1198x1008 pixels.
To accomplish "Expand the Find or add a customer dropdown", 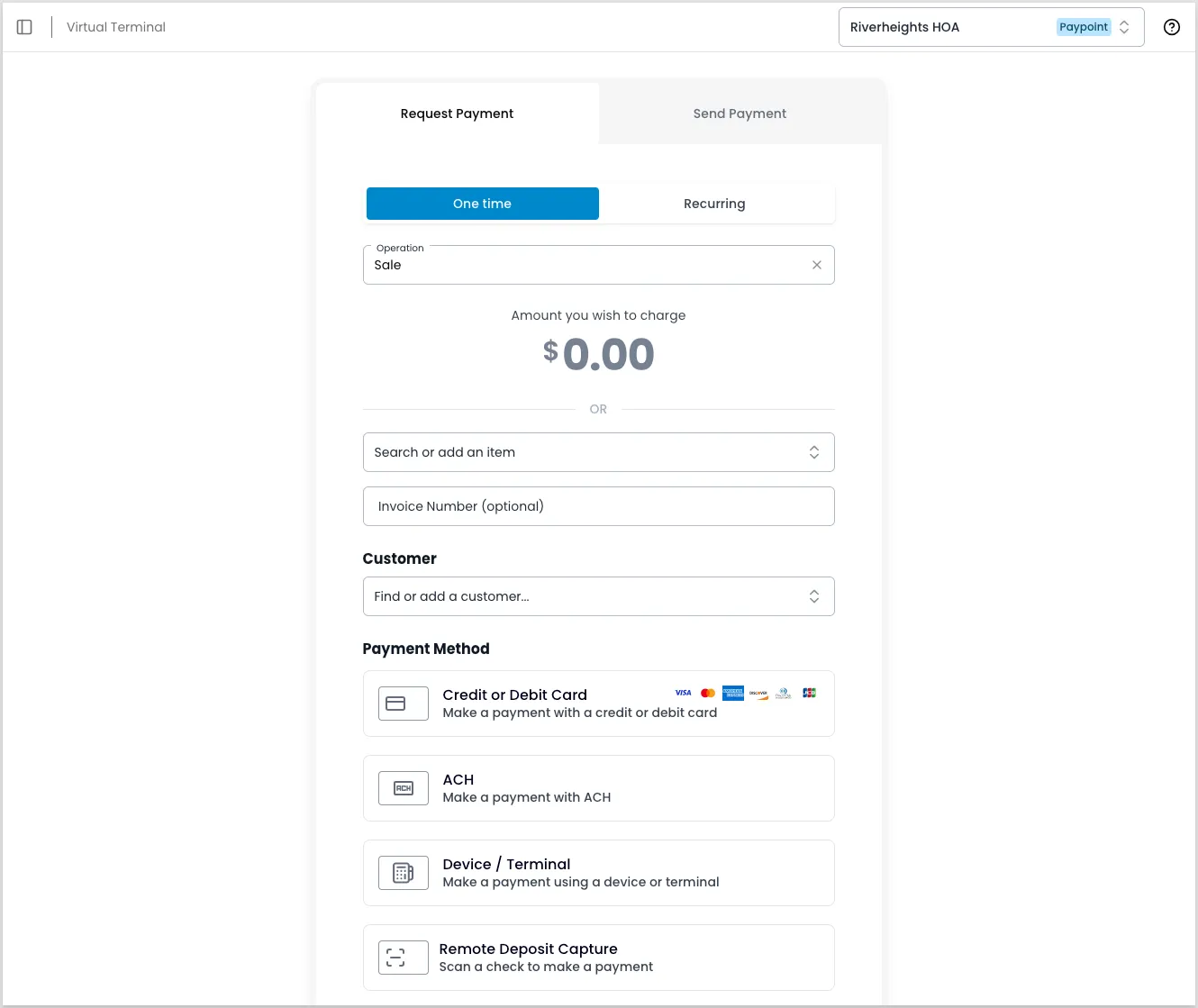I will [599, 596].
